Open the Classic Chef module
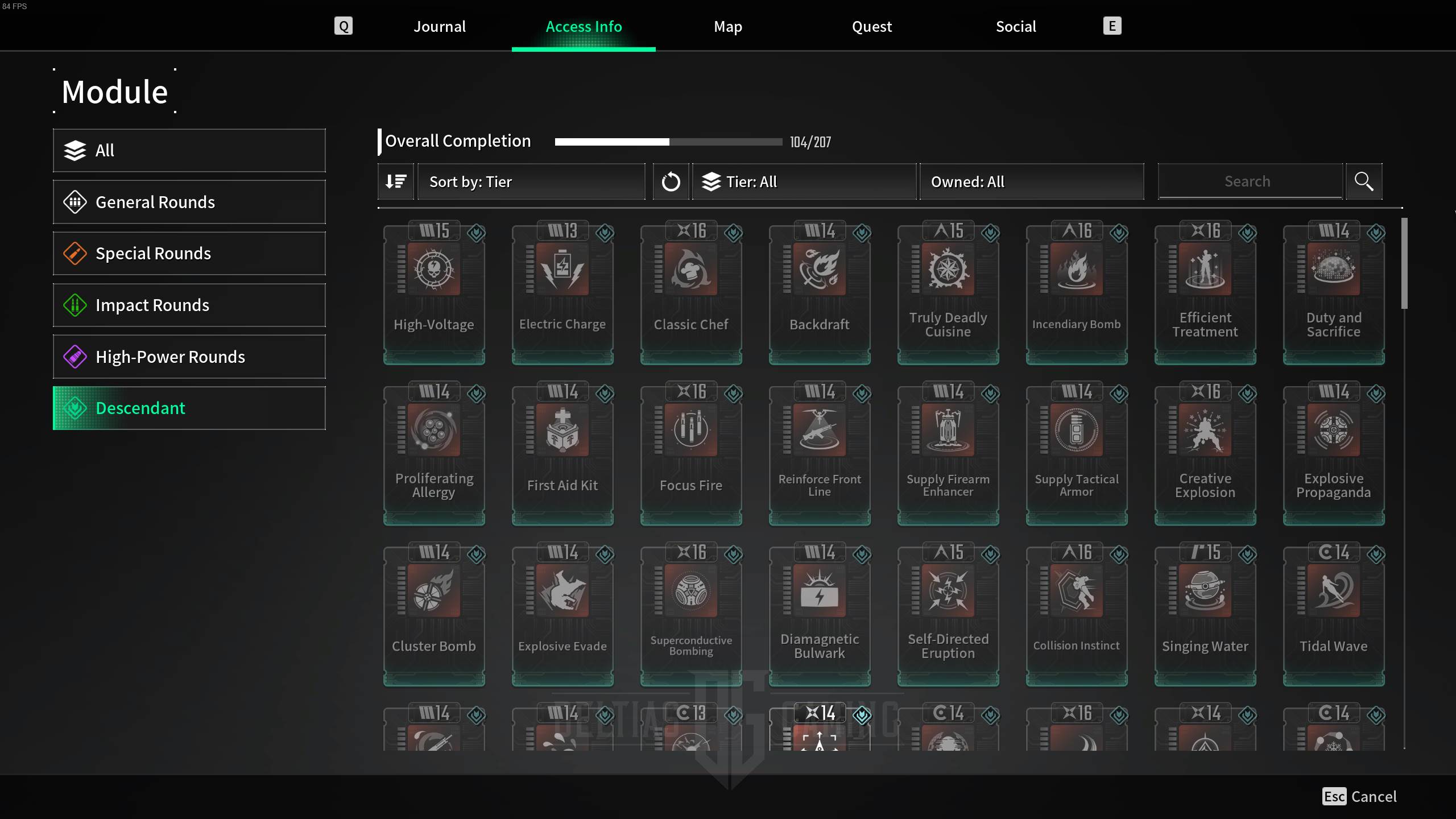This screenshot has width=1456, height=819. (691, 293)
